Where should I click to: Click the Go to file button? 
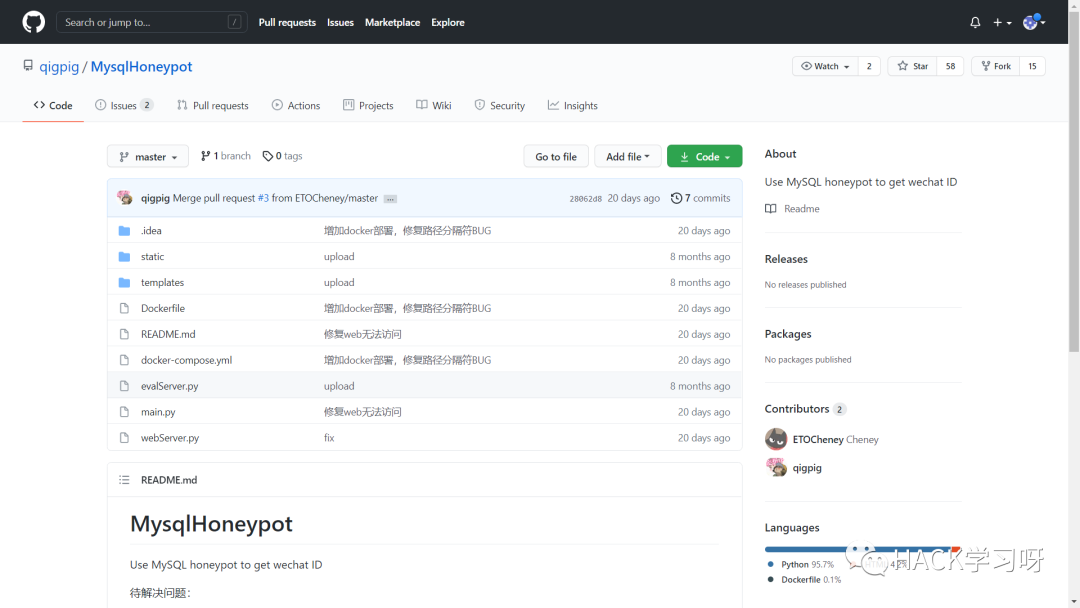click(556, 156)
